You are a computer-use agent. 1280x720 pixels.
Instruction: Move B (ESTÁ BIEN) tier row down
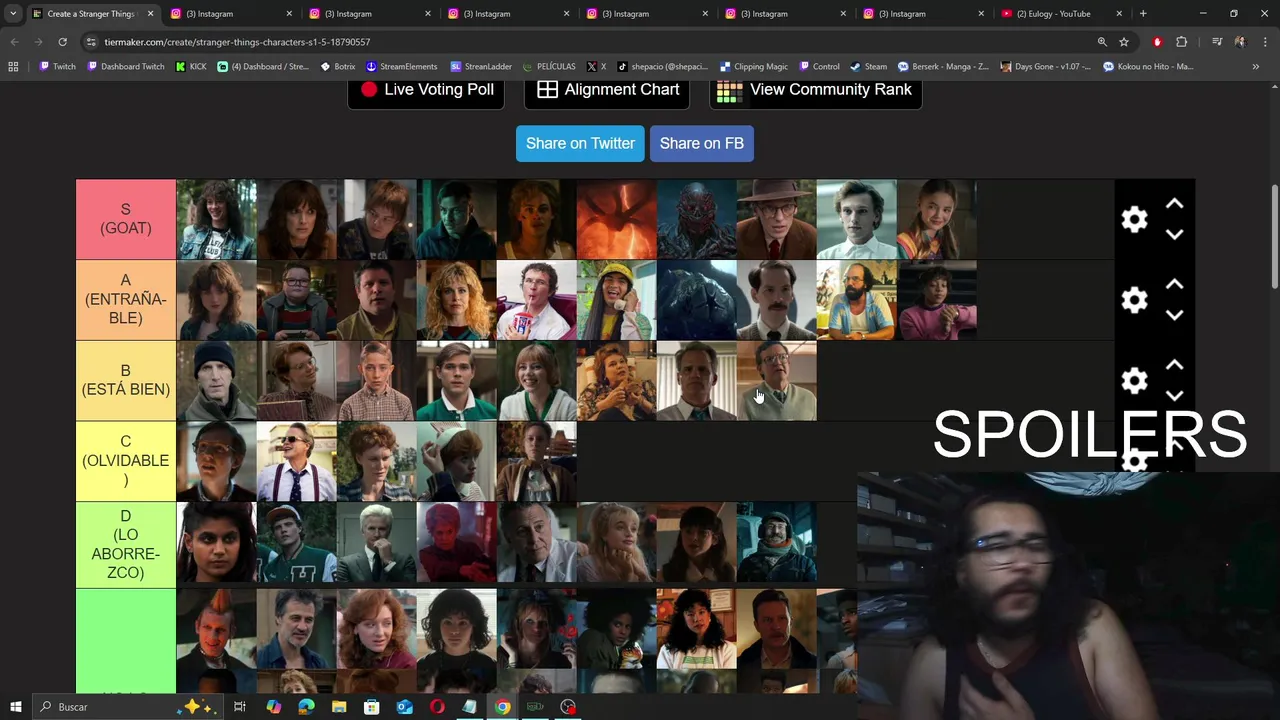pos(1175,395)
